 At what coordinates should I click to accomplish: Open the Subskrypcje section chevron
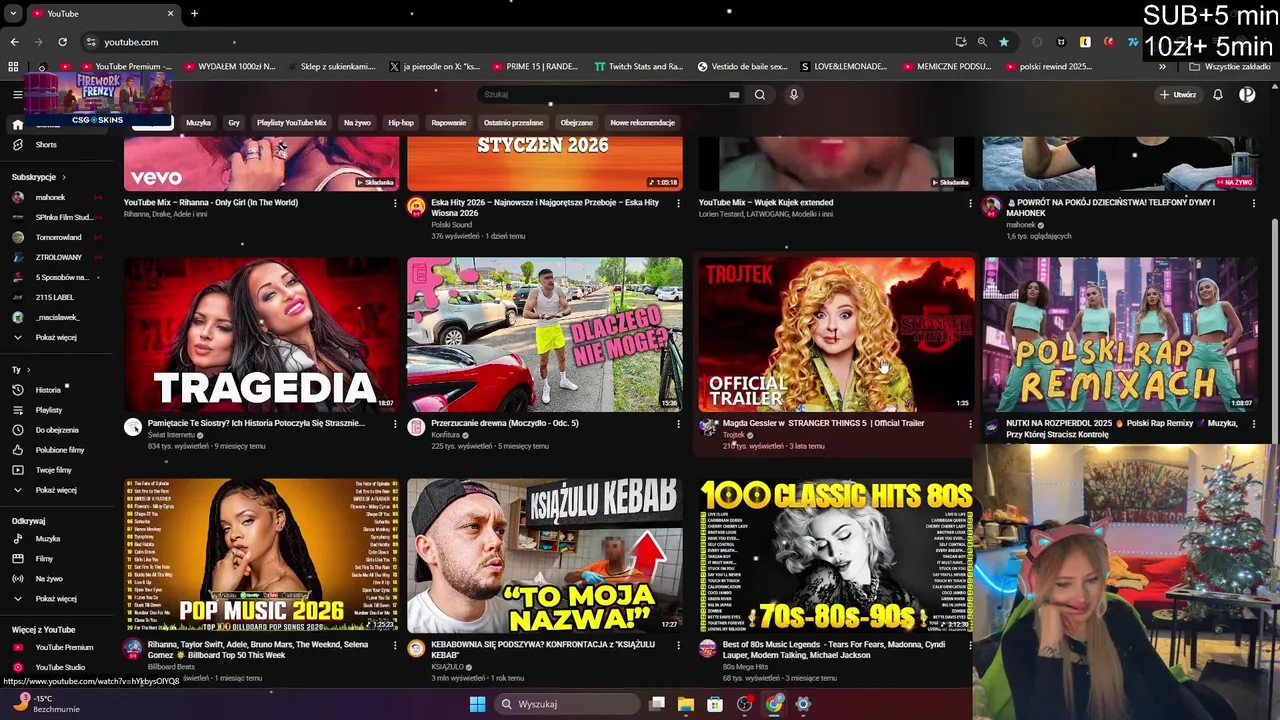[66, 177]
